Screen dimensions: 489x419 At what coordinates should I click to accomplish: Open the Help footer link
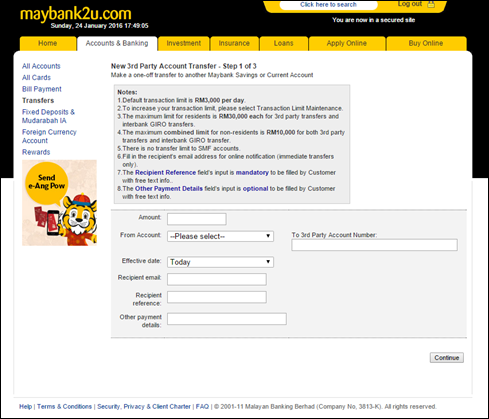[x=26, y=407]
